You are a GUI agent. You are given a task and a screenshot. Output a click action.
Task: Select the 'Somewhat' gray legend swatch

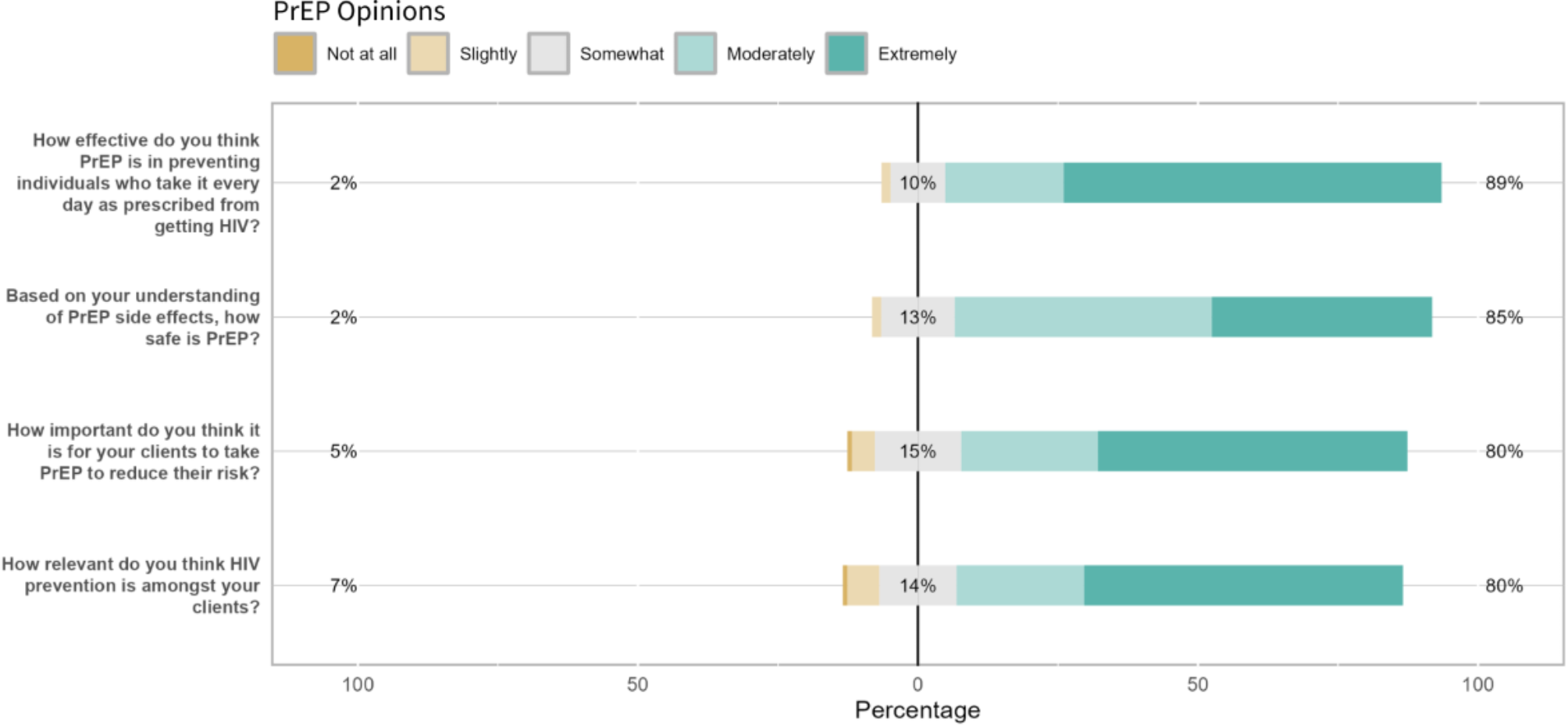pos(548,54)
